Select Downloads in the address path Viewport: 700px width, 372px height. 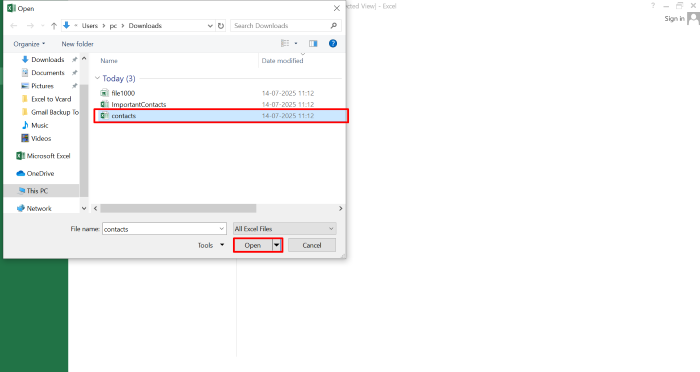tap(145, 26)
